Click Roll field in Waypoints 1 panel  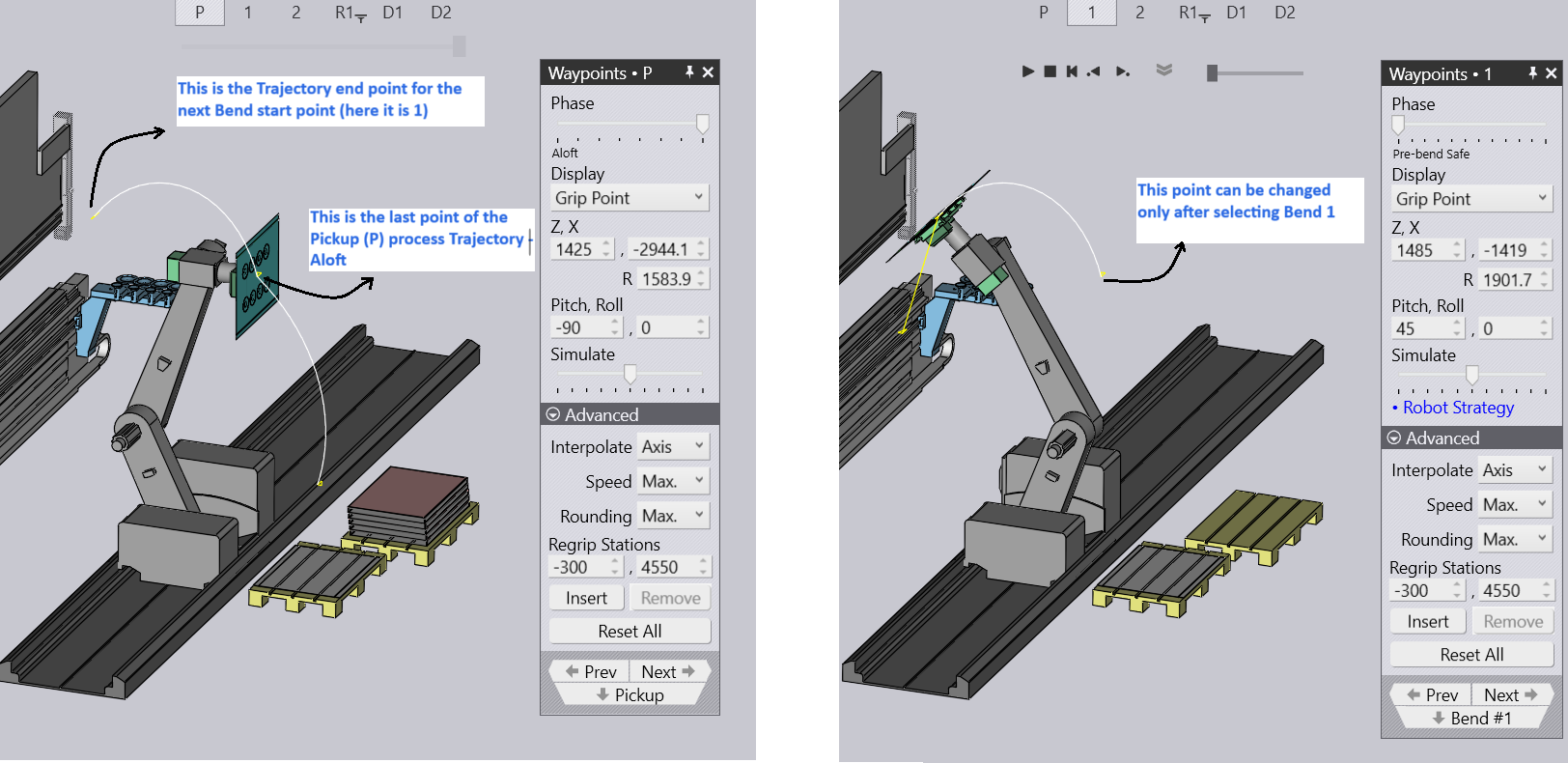click(1515, 328)
